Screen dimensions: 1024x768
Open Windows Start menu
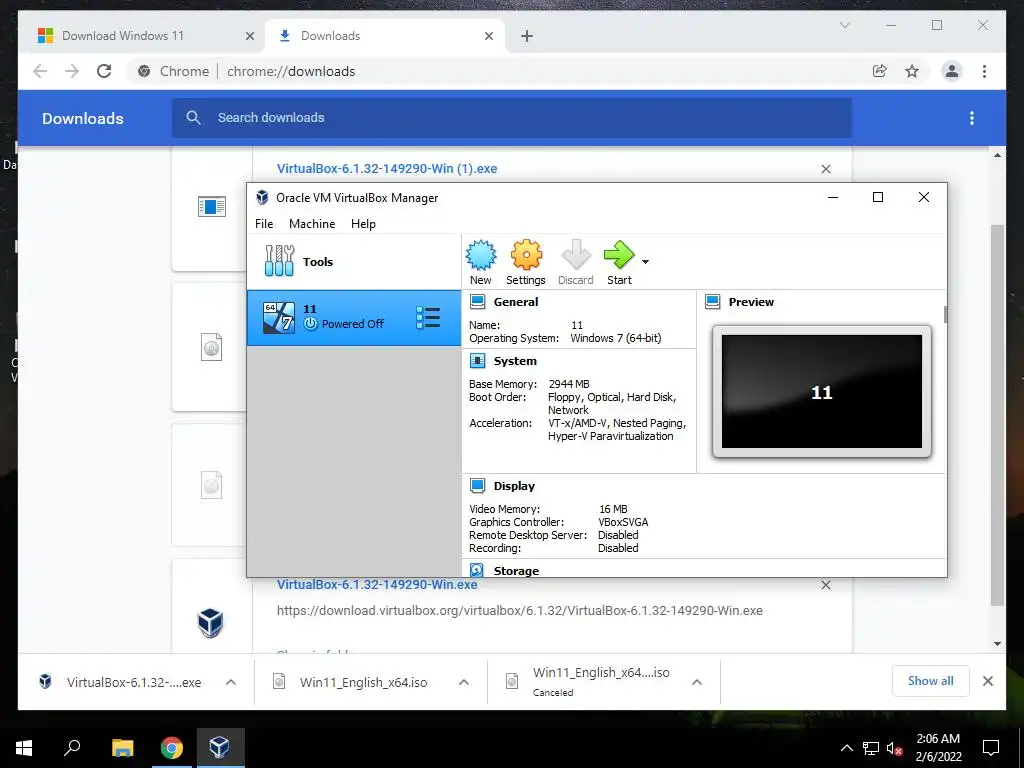tap(24, 748)
